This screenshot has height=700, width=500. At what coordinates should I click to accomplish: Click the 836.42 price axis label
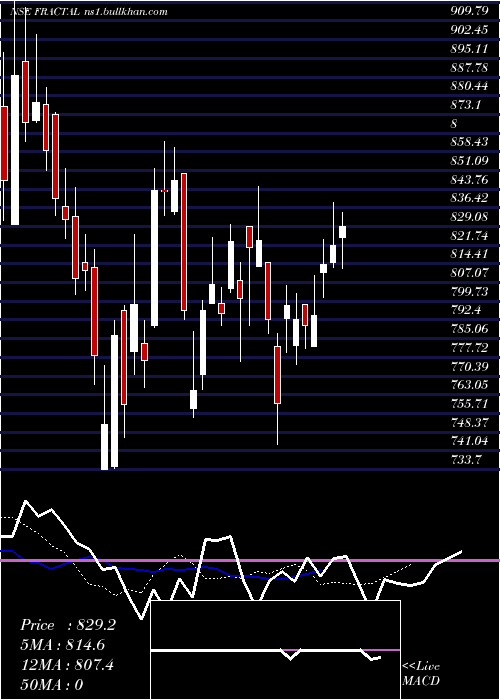(469, 198)
